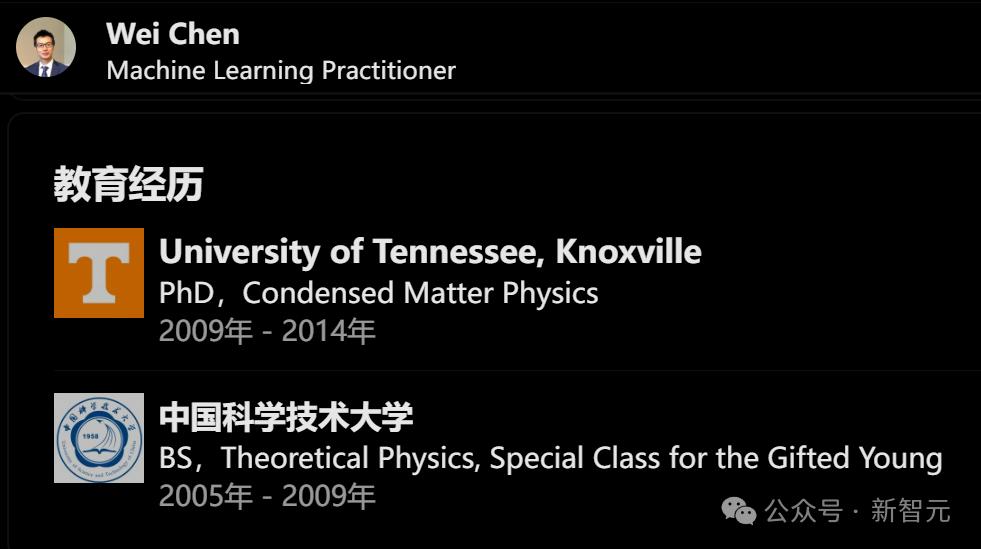This screenshot has height=549, width=981.
Task: Click the Machine Learning Practitioner headline
Action: (281, 71)
